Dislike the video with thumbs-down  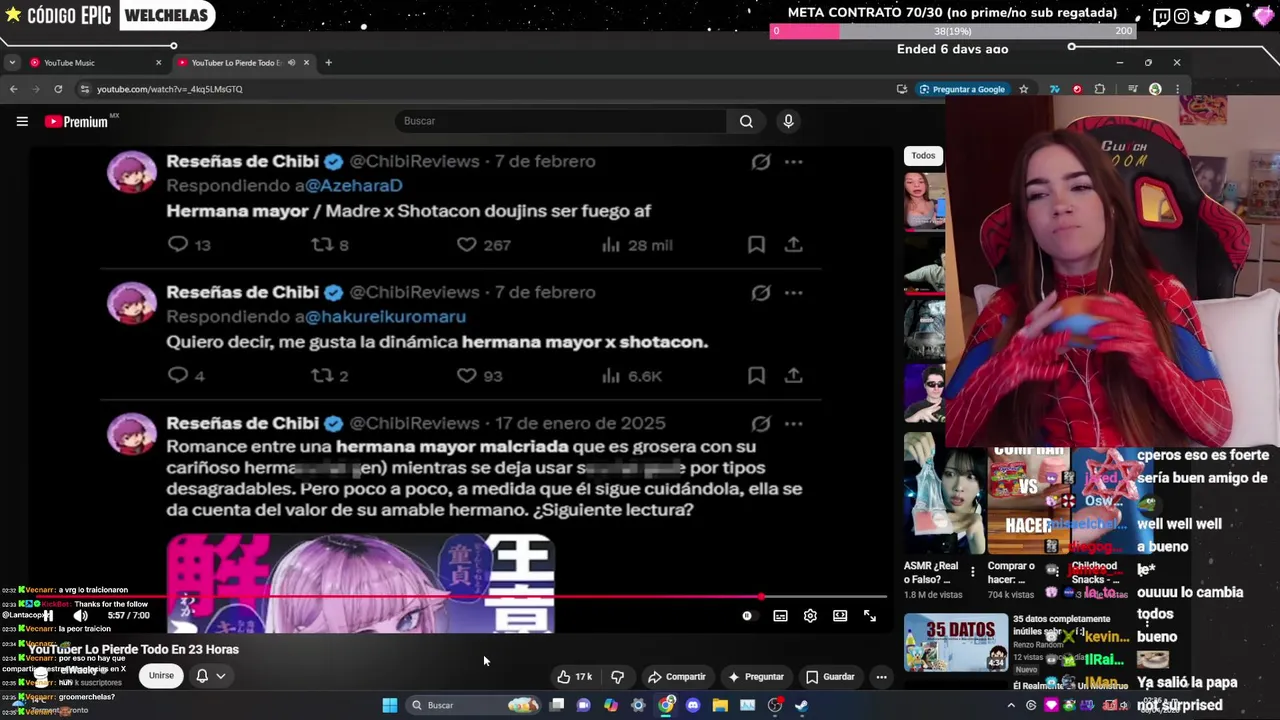pyautogui.click(x=617, y=677)
